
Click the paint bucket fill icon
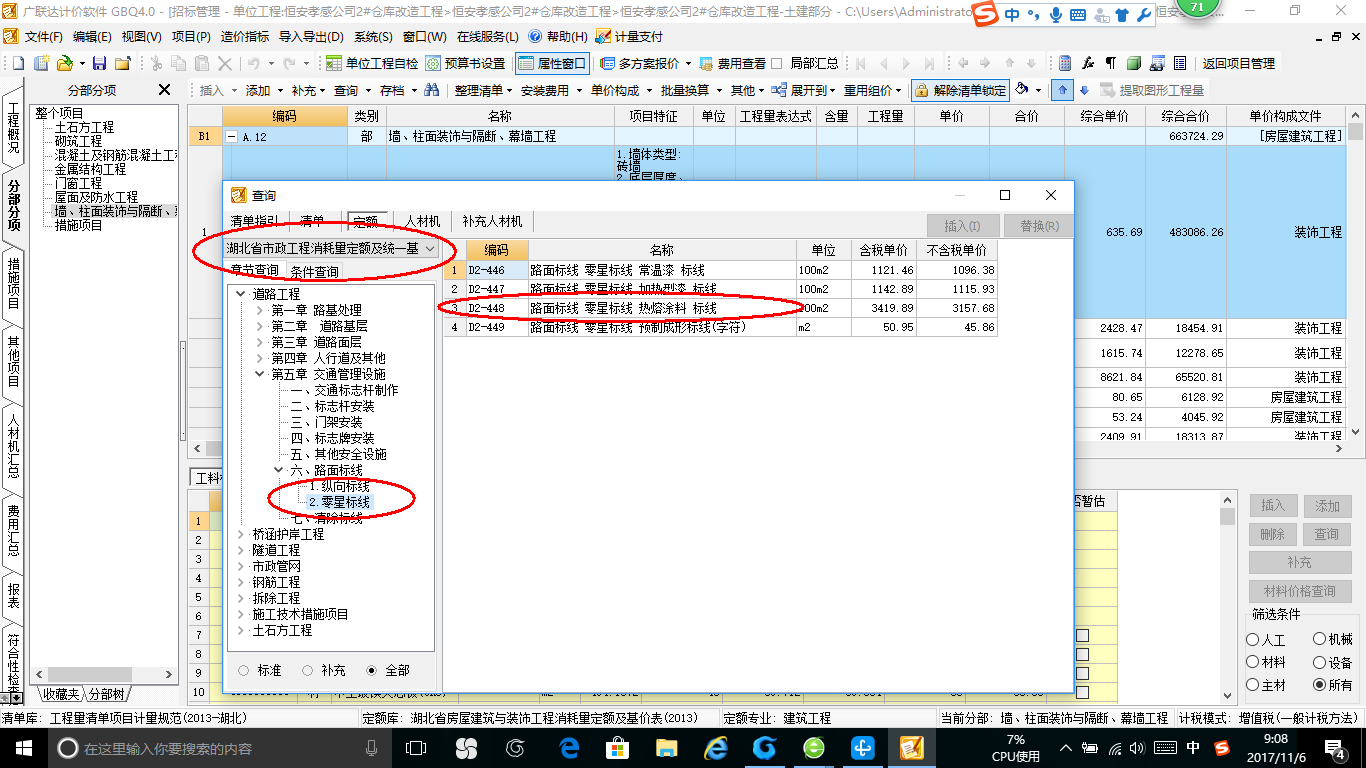[x=1023, y=90]
